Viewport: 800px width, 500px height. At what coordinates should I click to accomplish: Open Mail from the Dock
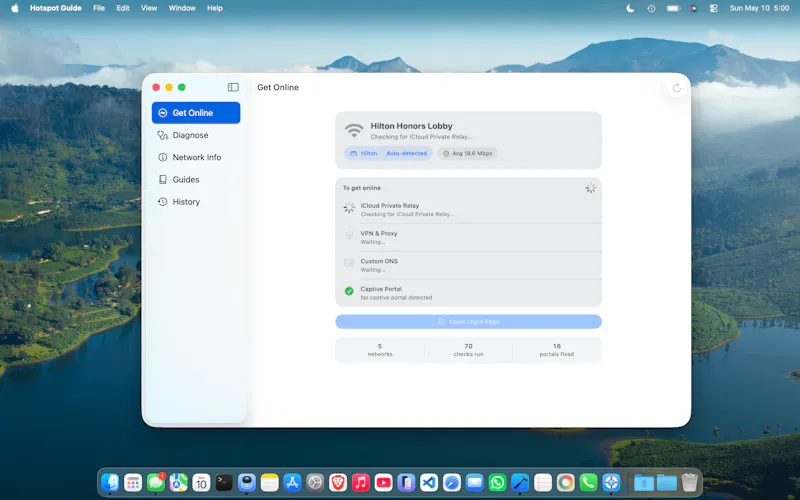coord(474,482)
